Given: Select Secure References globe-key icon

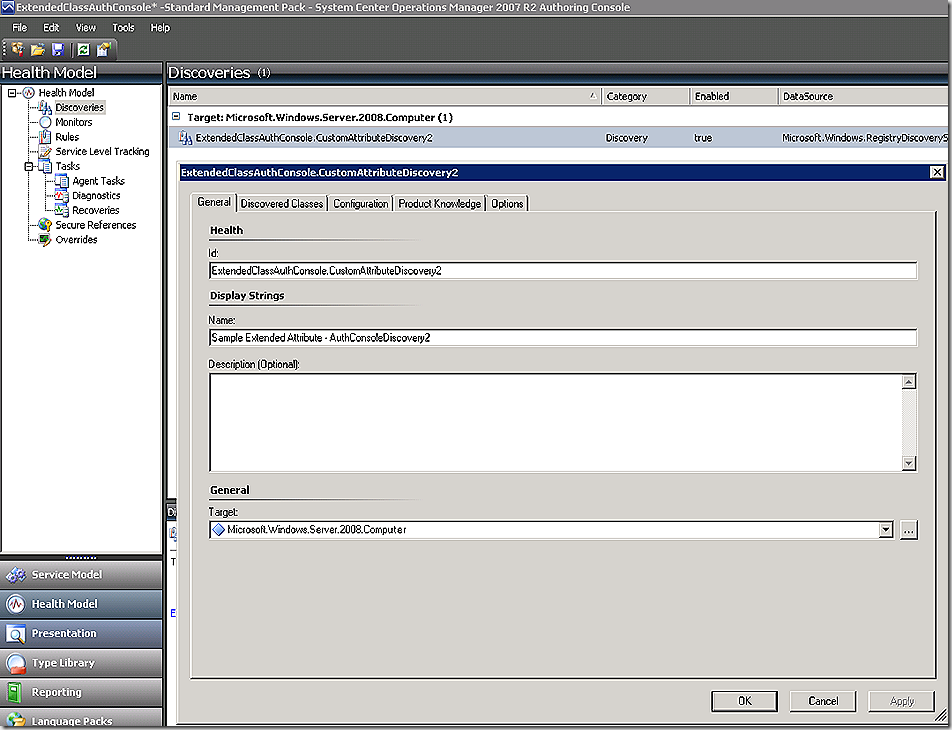Looking at the screenshot, I should [x=46, y=225].
